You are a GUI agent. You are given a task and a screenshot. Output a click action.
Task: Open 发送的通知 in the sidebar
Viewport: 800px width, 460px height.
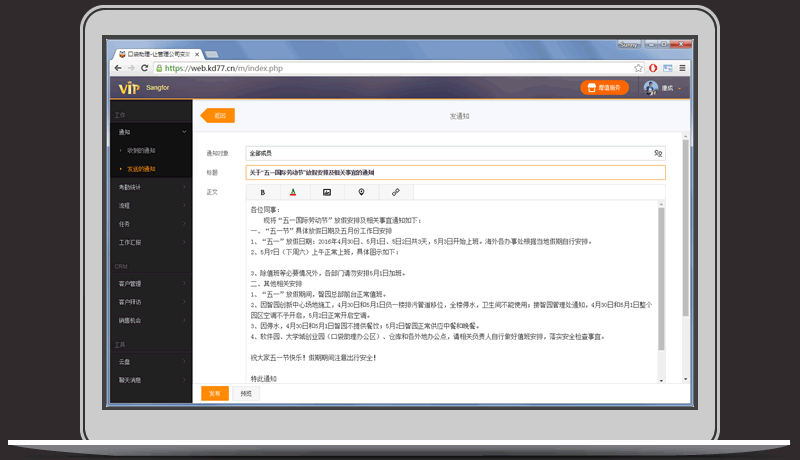coord(141,169)
